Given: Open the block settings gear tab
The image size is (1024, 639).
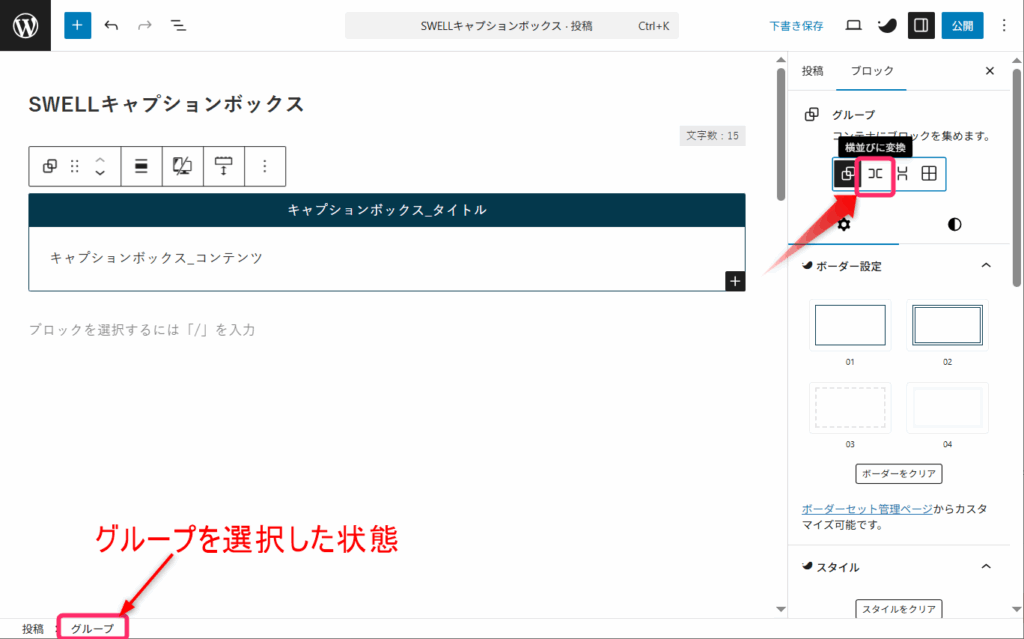Looking at the screenshot, I should (x=844, y=225).
